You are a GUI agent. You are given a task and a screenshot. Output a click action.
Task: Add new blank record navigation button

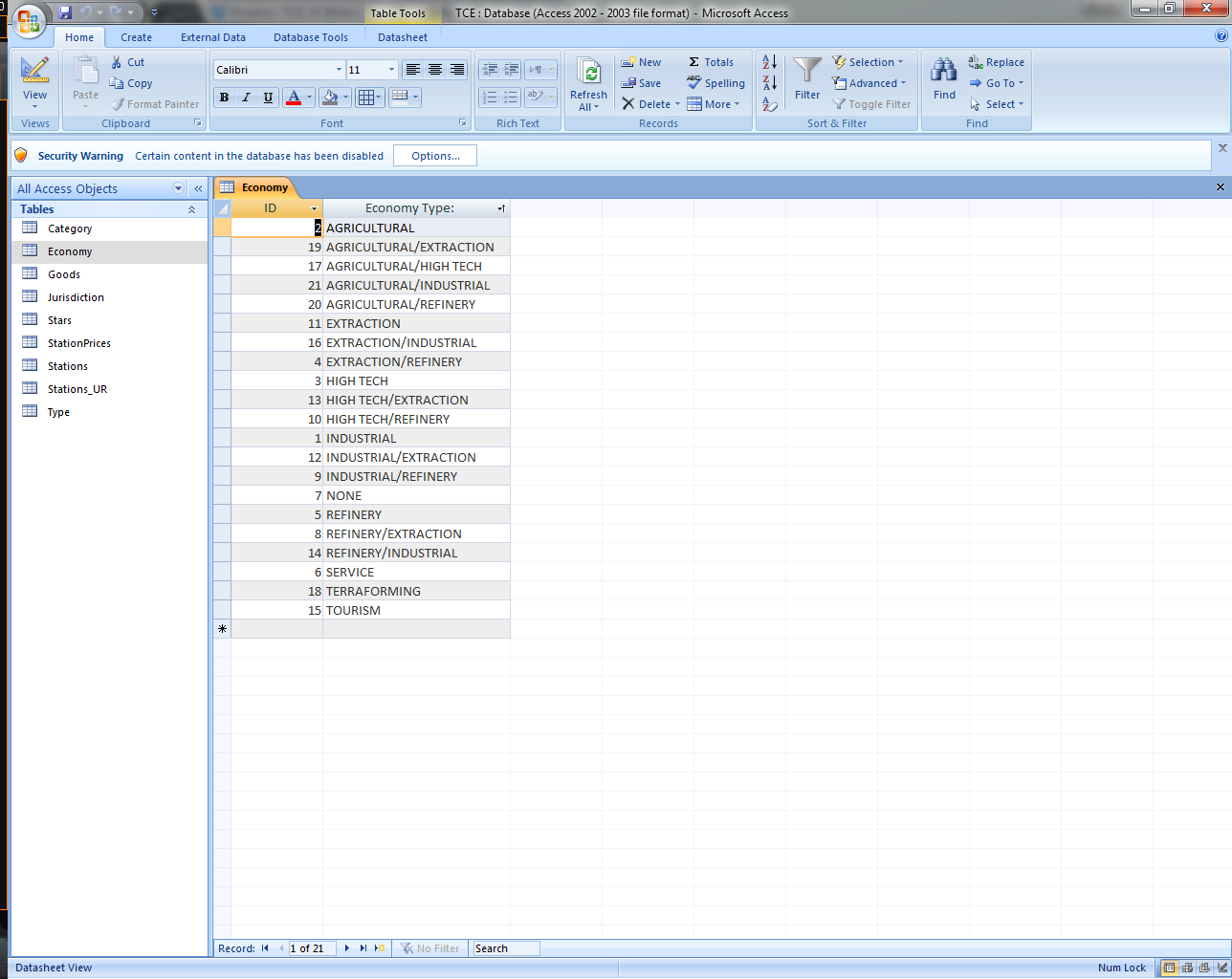click(380, 948)
